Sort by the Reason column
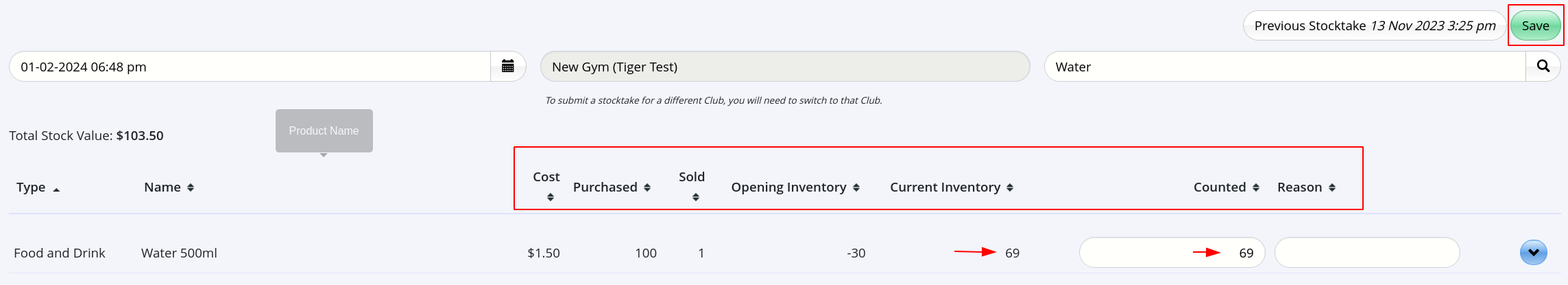 (1306, 187)
